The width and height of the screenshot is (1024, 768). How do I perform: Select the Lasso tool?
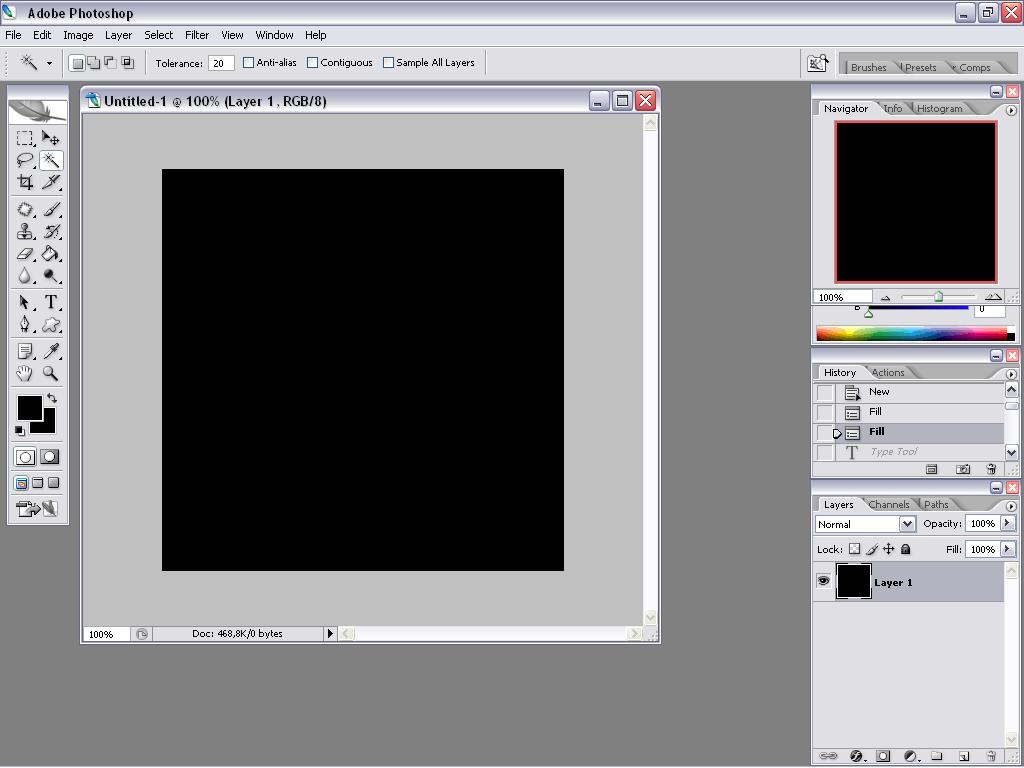coord(25,160)
